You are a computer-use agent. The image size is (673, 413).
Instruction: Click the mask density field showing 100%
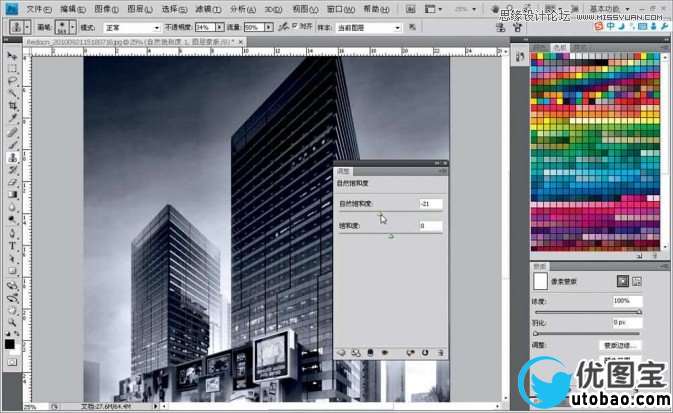[628, 301]
